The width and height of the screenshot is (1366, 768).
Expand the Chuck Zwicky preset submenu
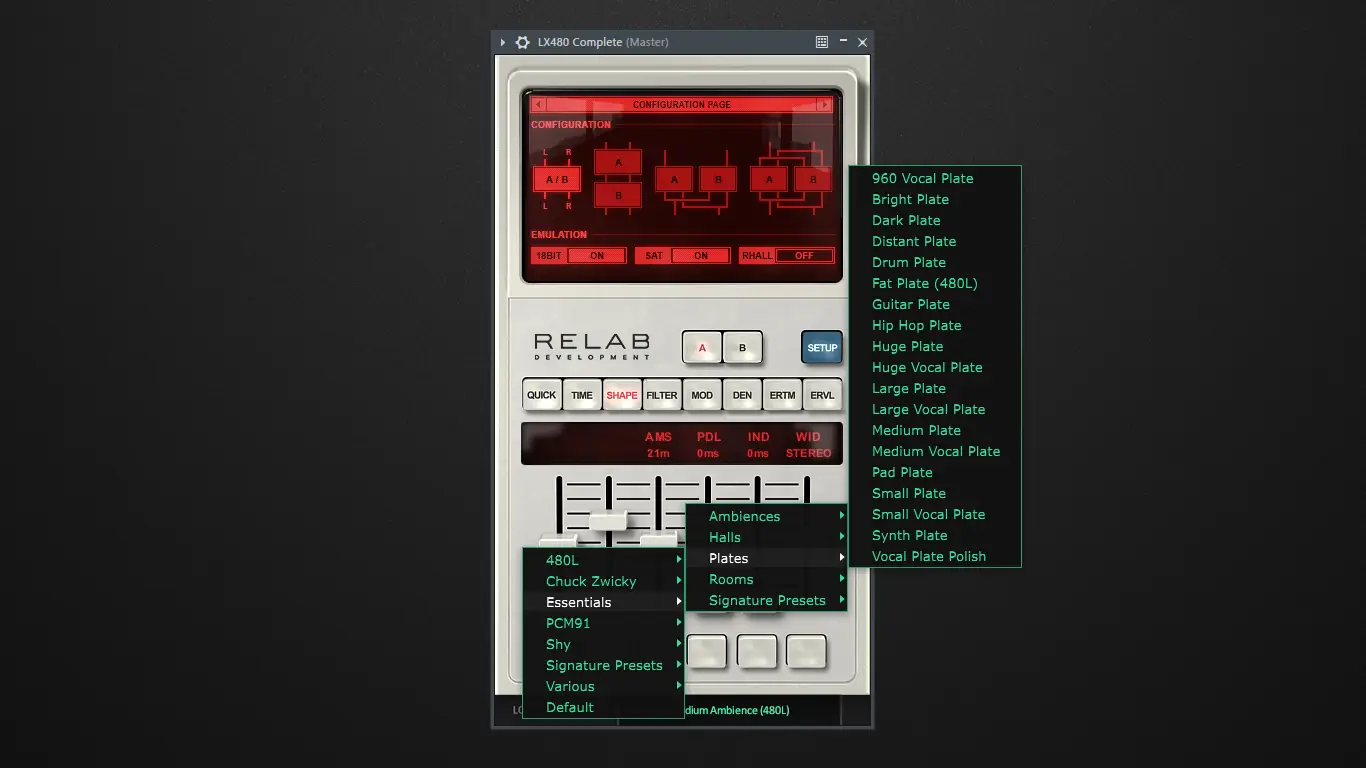604,581
